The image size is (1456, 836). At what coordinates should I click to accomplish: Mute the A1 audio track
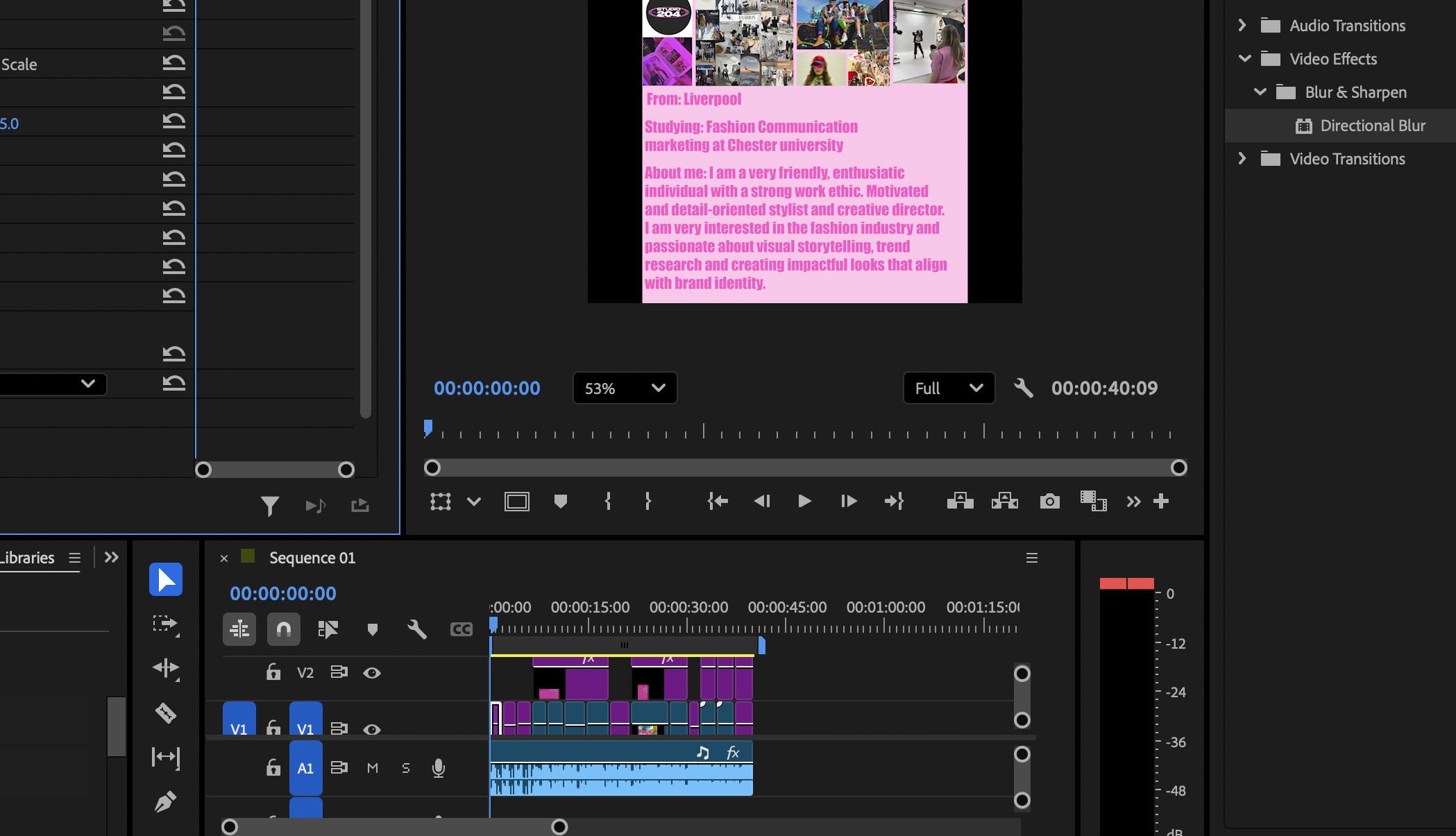point(373,768)
